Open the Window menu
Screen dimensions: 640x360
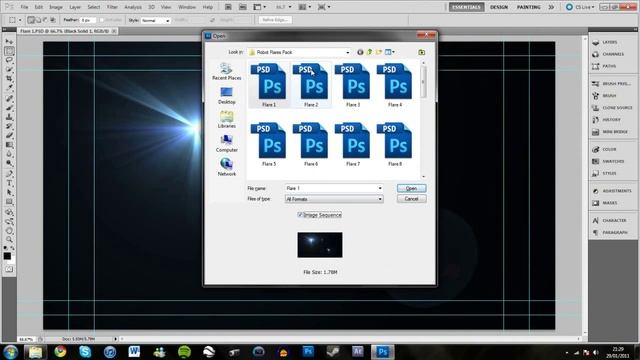[187, 7]
